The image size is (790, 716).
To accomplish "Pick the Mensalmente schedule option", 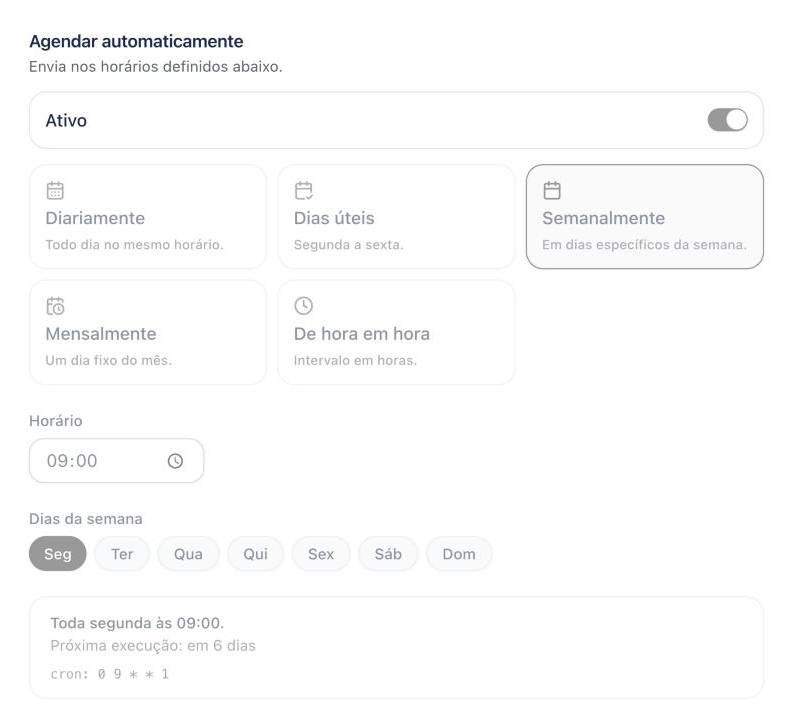I will point(148,333).
